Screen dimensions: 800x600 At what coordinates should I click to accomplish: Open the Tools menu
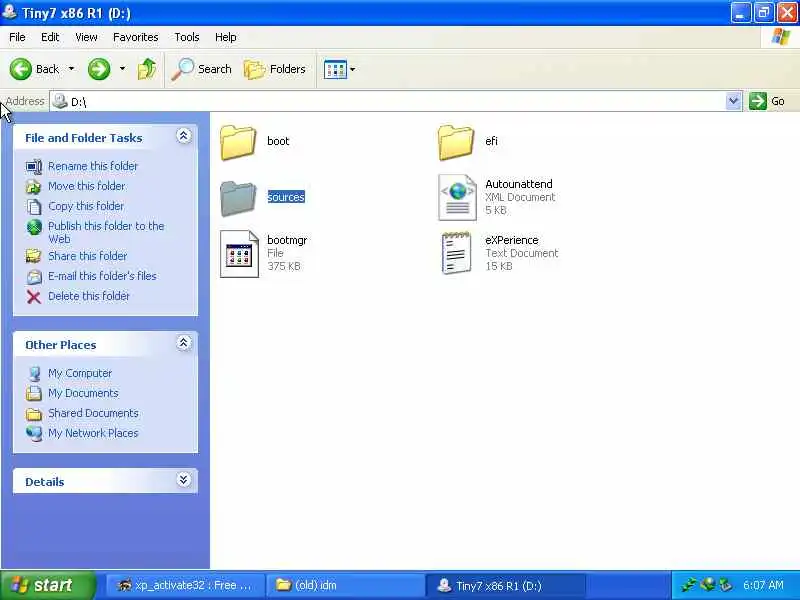click(x=187, y=37)
